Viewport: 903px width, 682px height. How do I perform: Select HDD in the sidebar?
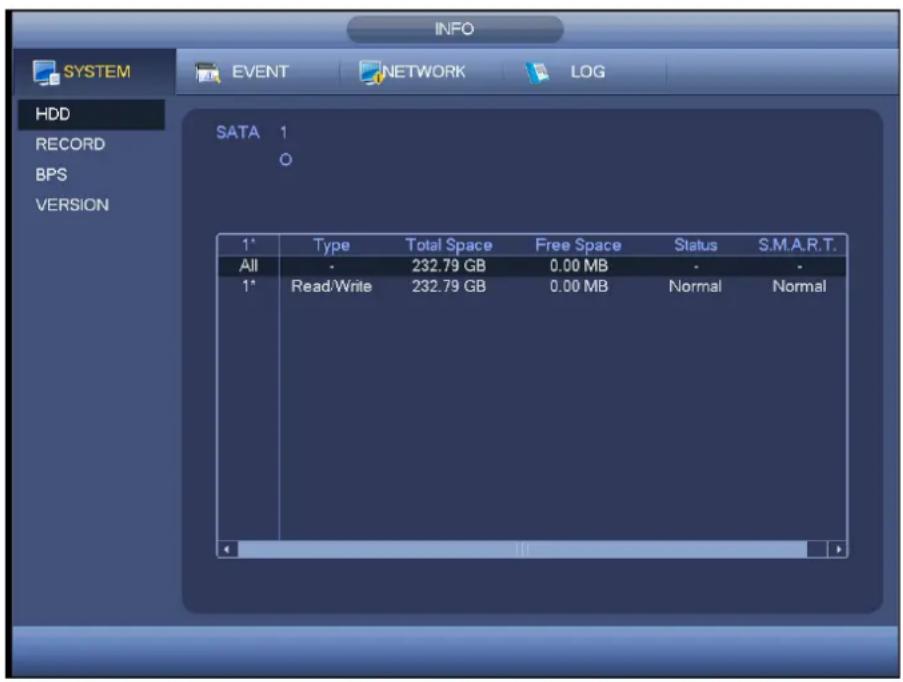click(x=91, y=114)
